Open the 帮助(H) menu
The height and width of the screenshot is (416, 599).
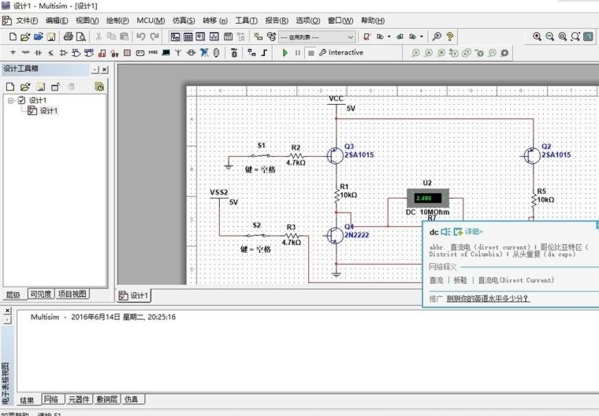click(x=372, y=20)
